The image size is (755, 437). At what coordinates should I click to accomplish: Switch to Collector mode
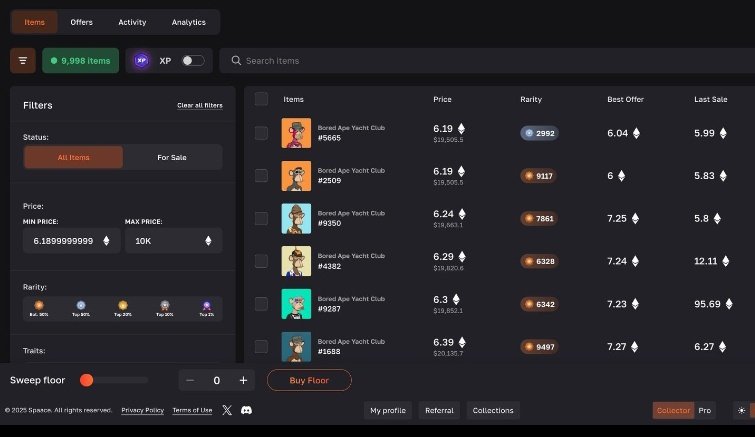pyautogui.click(x=673, y=411)
